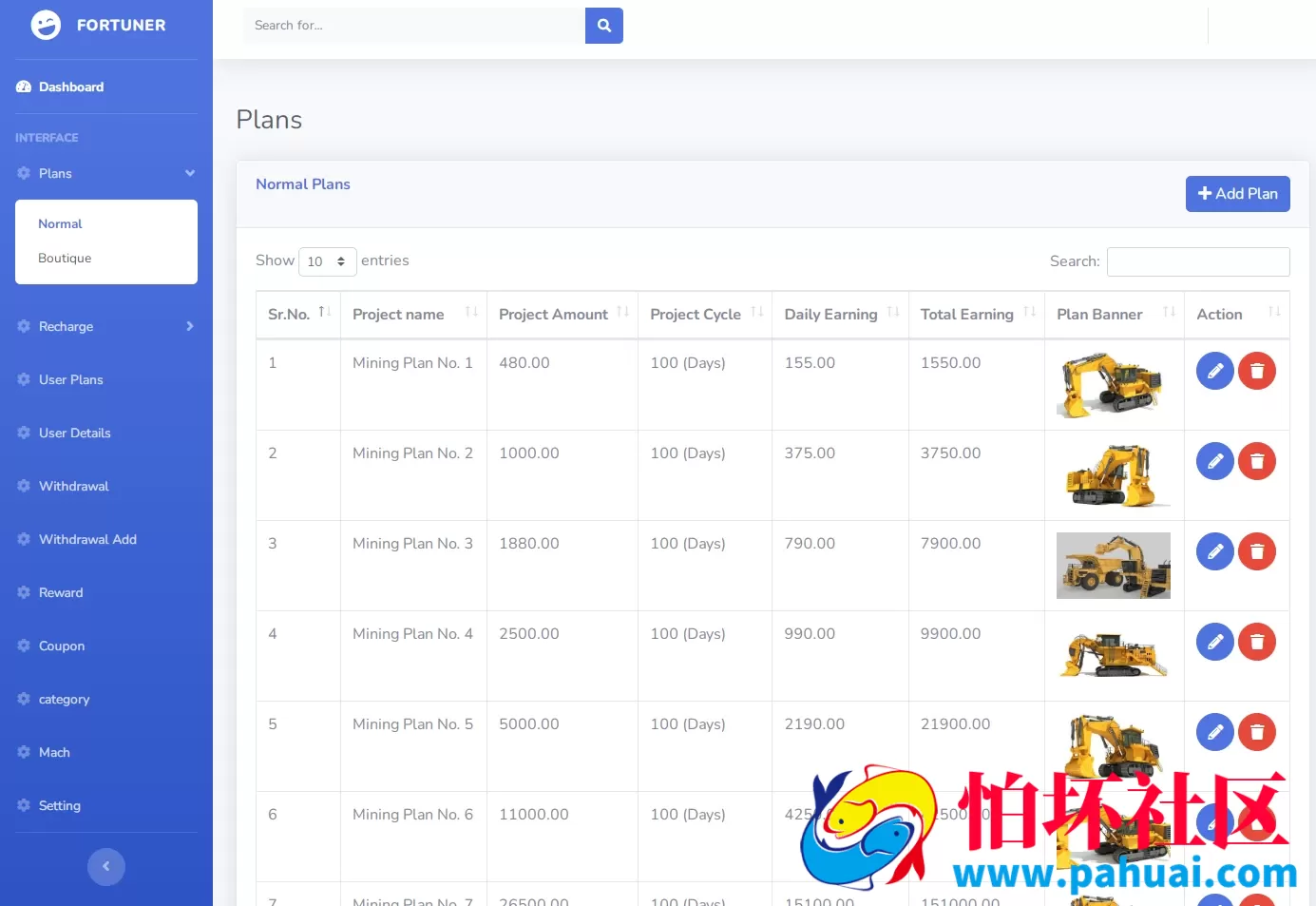The width and height of the screenshot is (1316, 906).
Task: Focus the top Search for... field
Action: tap(414, 26)
